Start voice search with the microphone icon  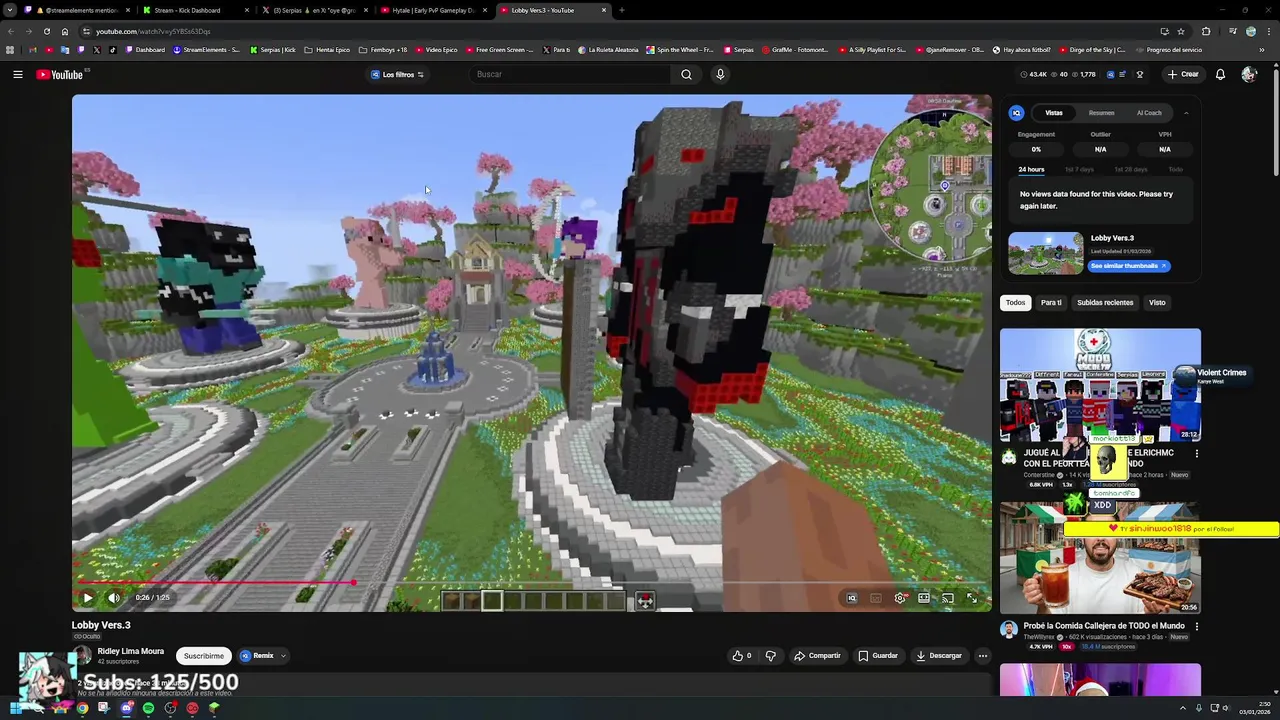(x=720, y=74)
